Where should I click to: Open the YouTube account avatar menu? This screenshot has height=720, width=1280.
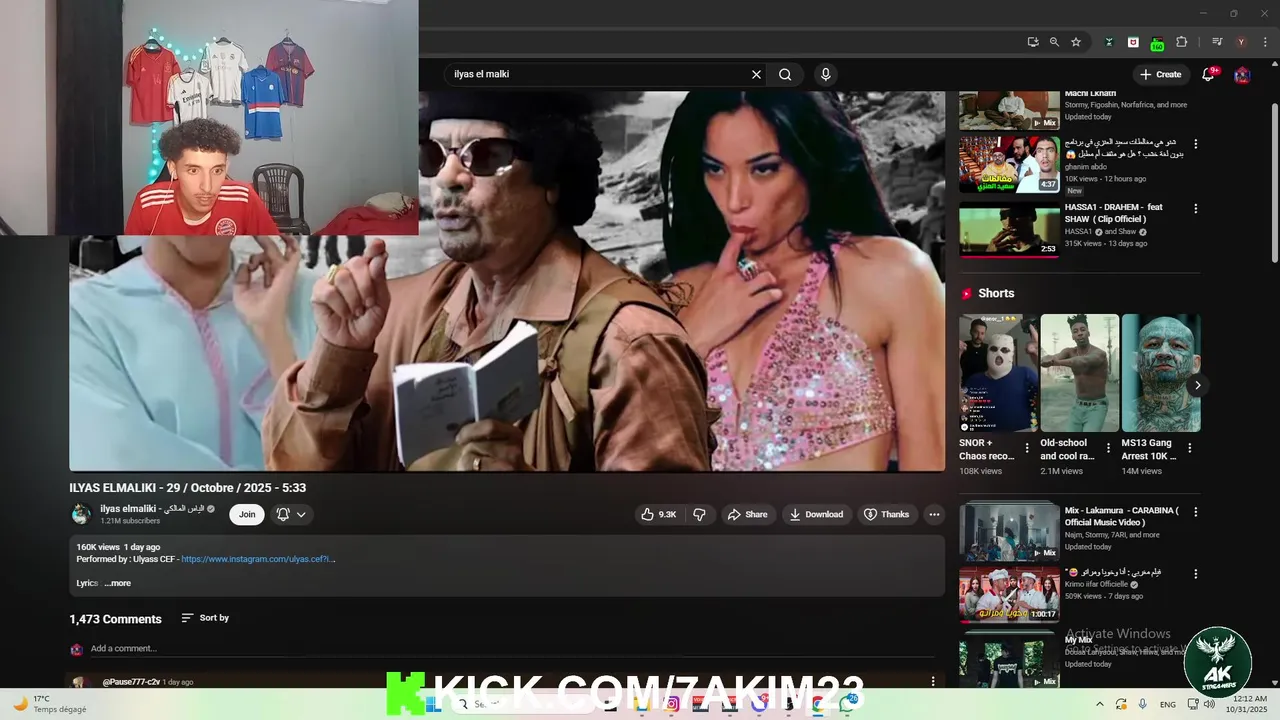(x=1242, y=74)
